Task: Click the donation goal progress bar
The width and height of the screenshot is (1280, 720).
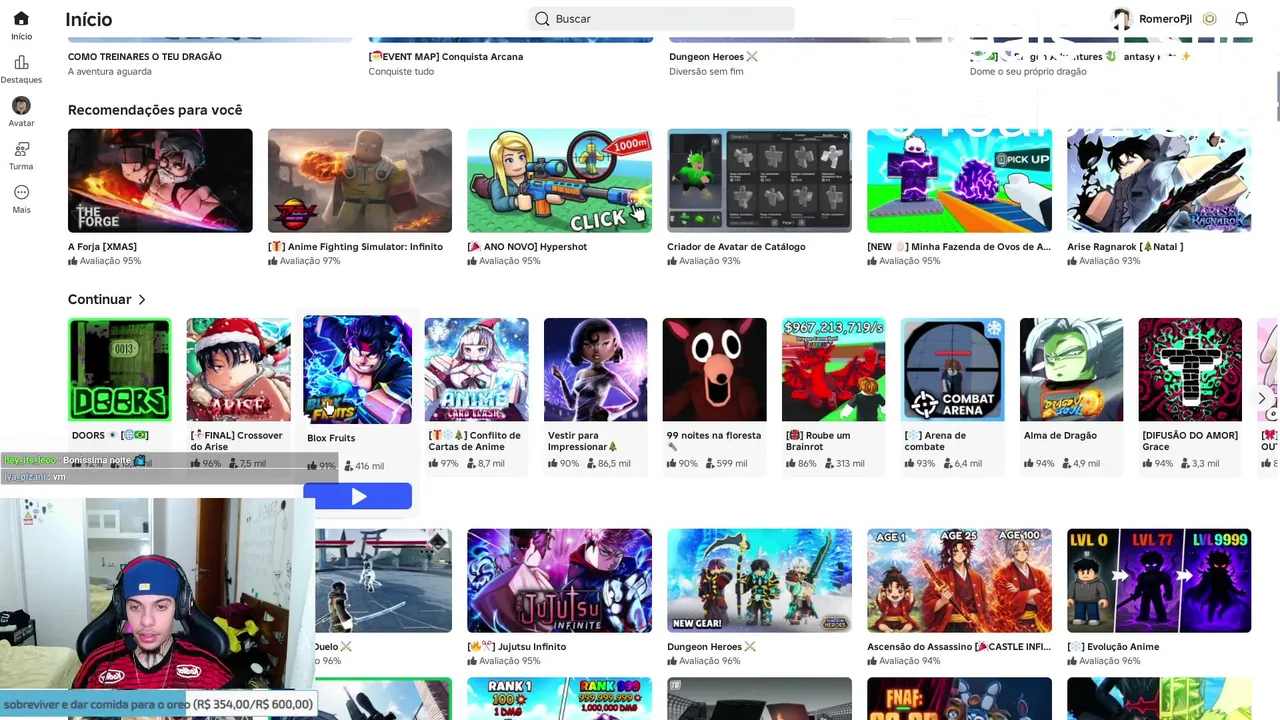Action: pyautogui.click(x=158, y=704)
